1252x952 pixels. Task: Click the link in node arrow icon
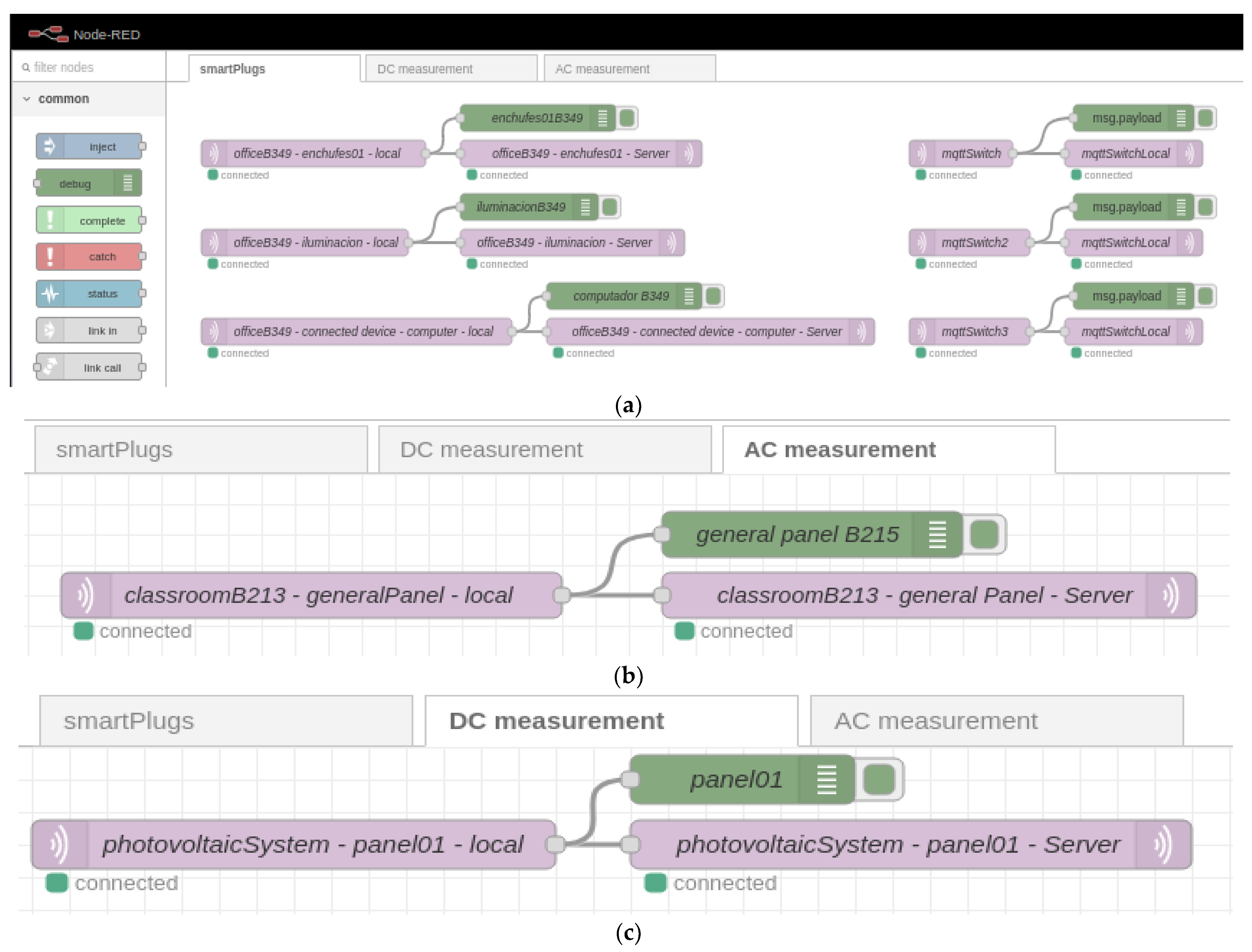point(50,331)
